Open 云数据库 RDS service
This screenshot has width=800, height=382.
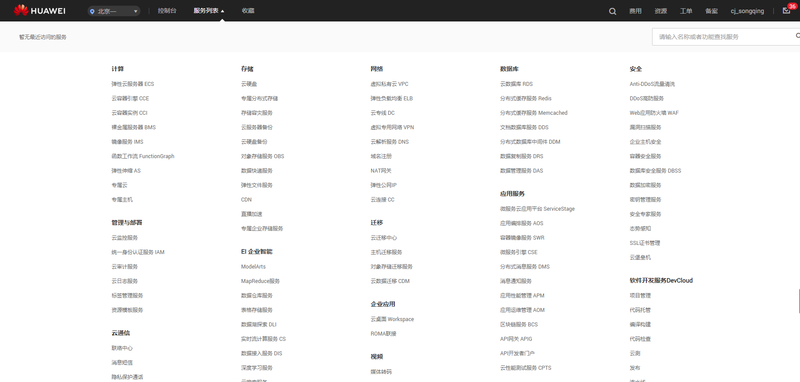coord(516,84)
